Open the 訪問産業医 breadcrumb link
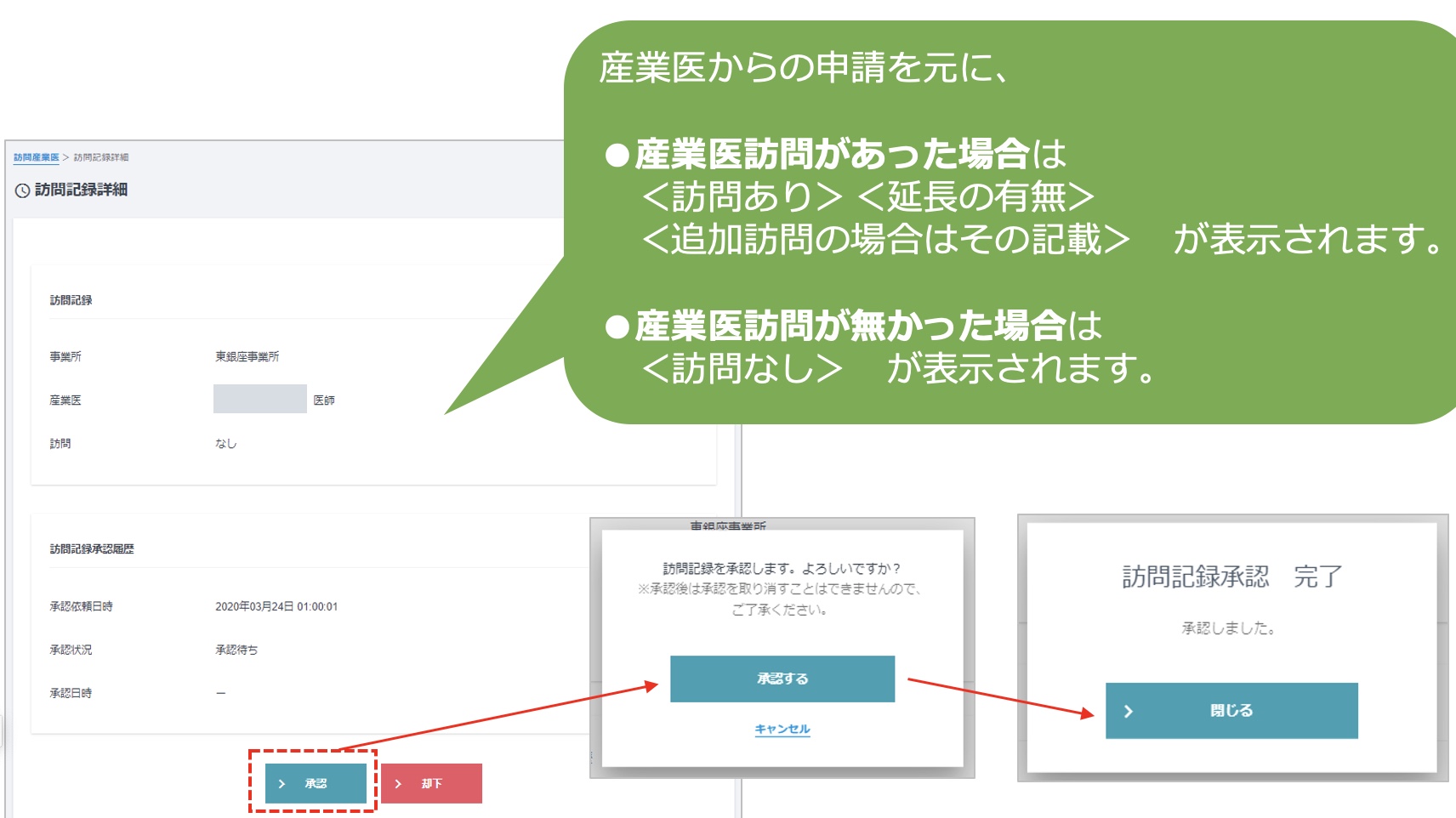This screenshot has height=818, width=1456. (x=37, y=157)
